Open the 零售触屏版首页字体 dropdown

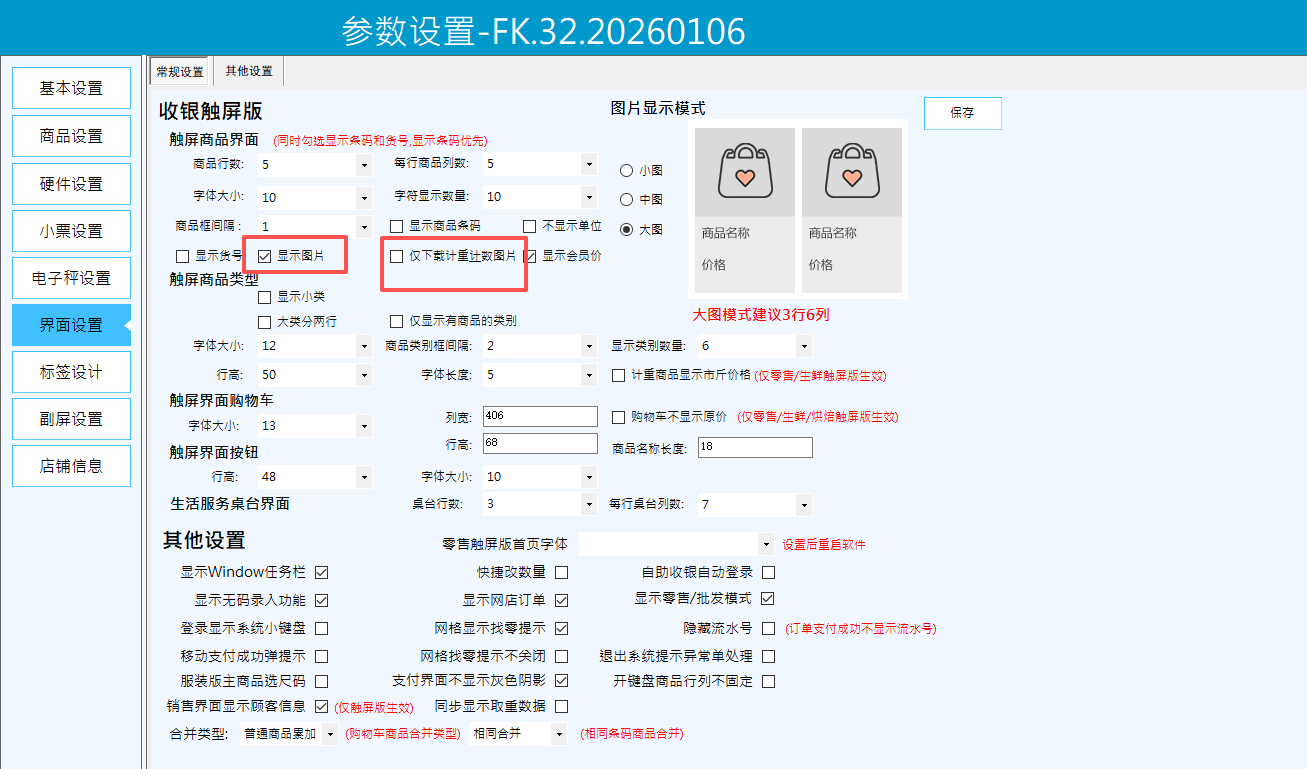(x=766, y=545)
